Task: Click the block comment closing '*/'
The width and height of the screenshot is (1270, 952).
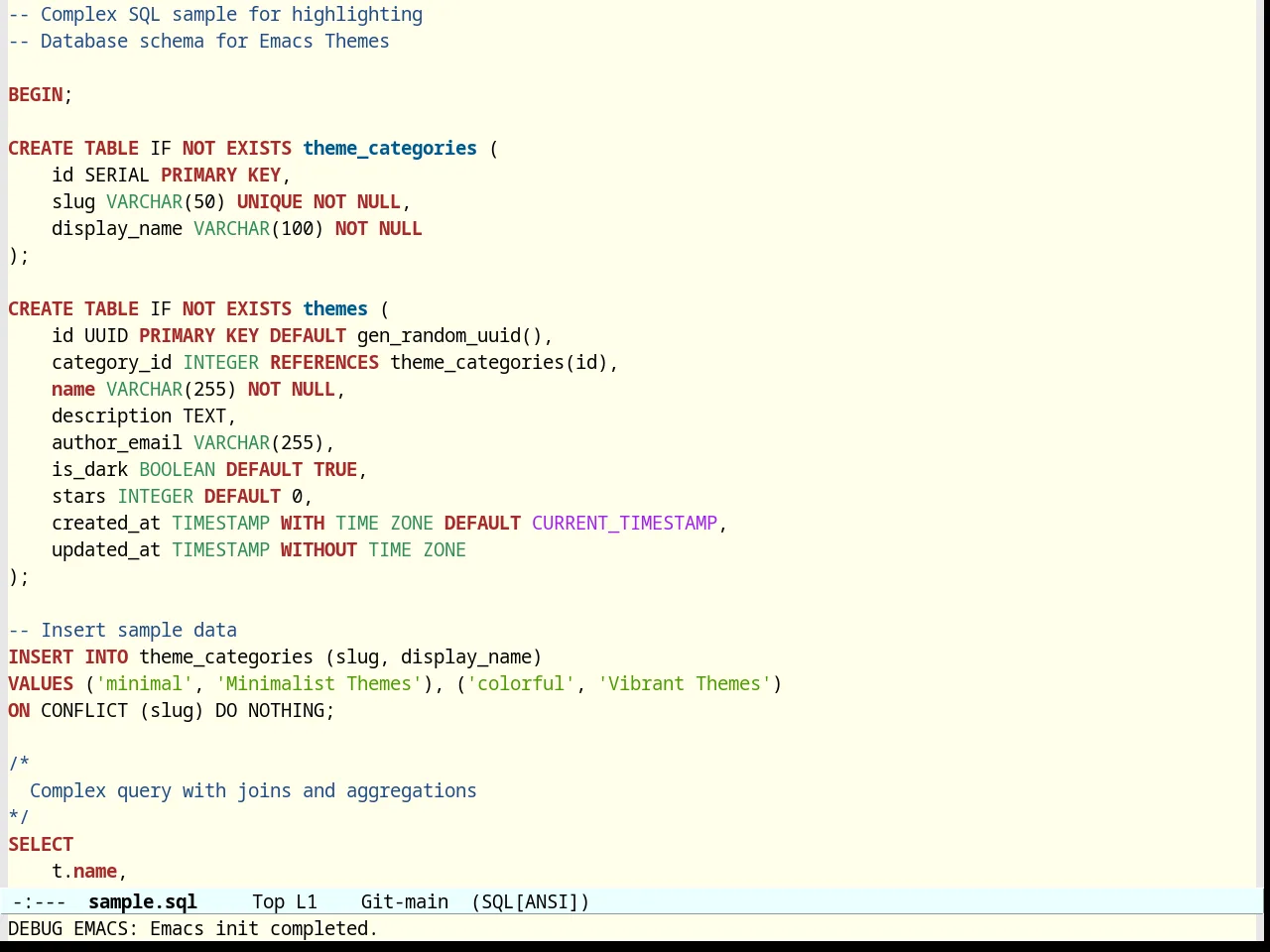Action: pos(19,817)
